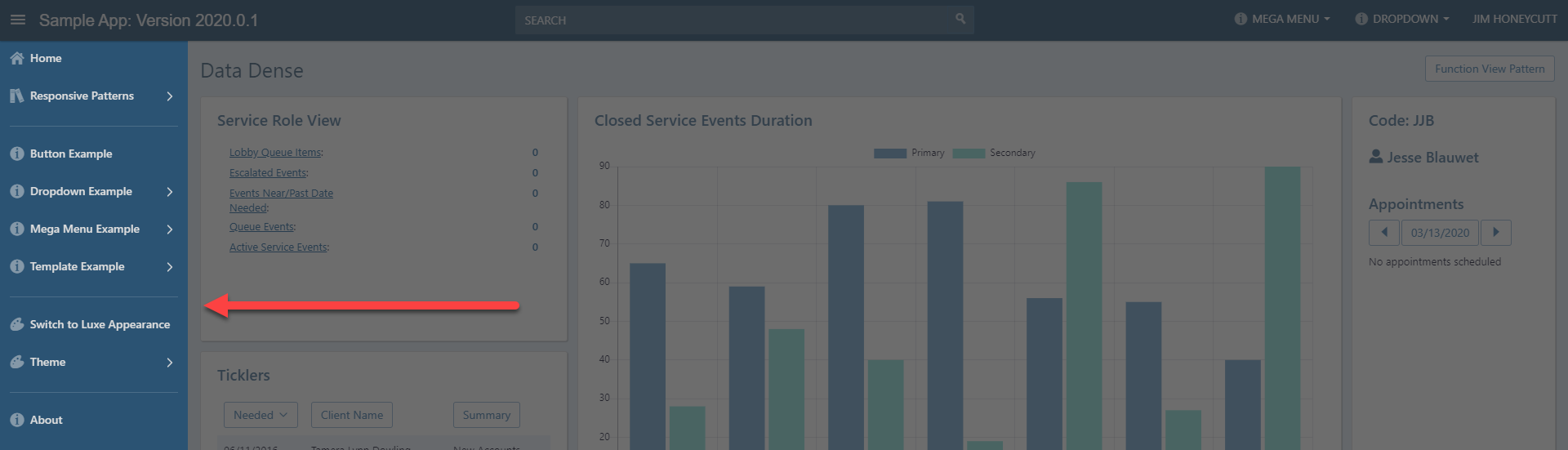The height and width of the screenshot is (450, 1568).
Task: Click the hamburger menu icon
Action: 18,20
